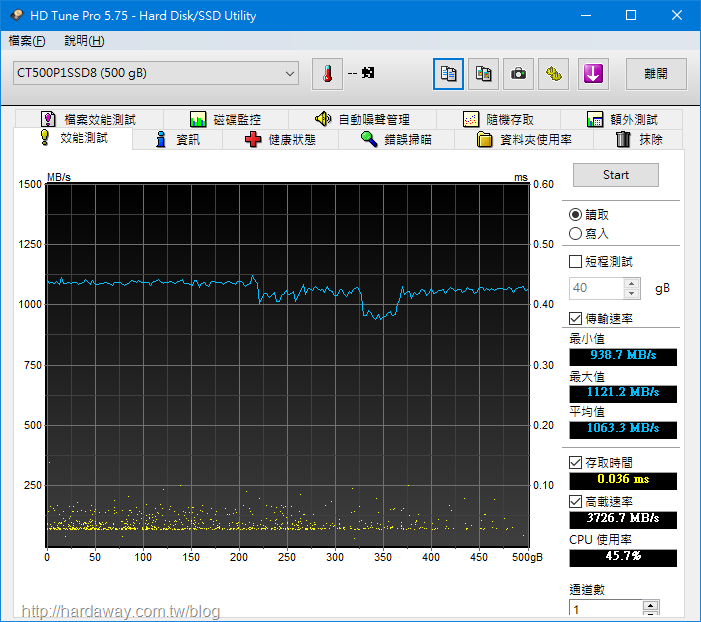Switch to the 抹除 tab
The height and width of the screenshot is (622, 701).
click(x=638, y=140)
